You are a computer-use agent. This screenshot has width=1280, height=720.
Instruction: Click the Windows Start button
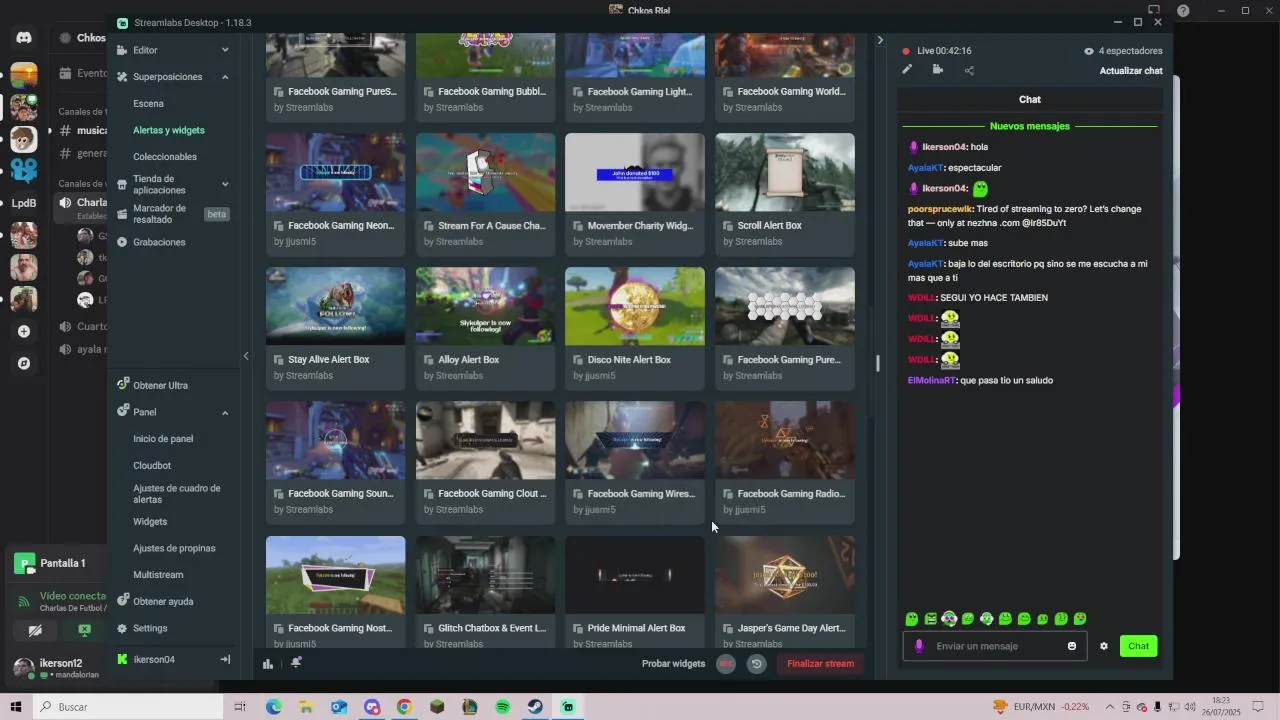tap(16, 707)
